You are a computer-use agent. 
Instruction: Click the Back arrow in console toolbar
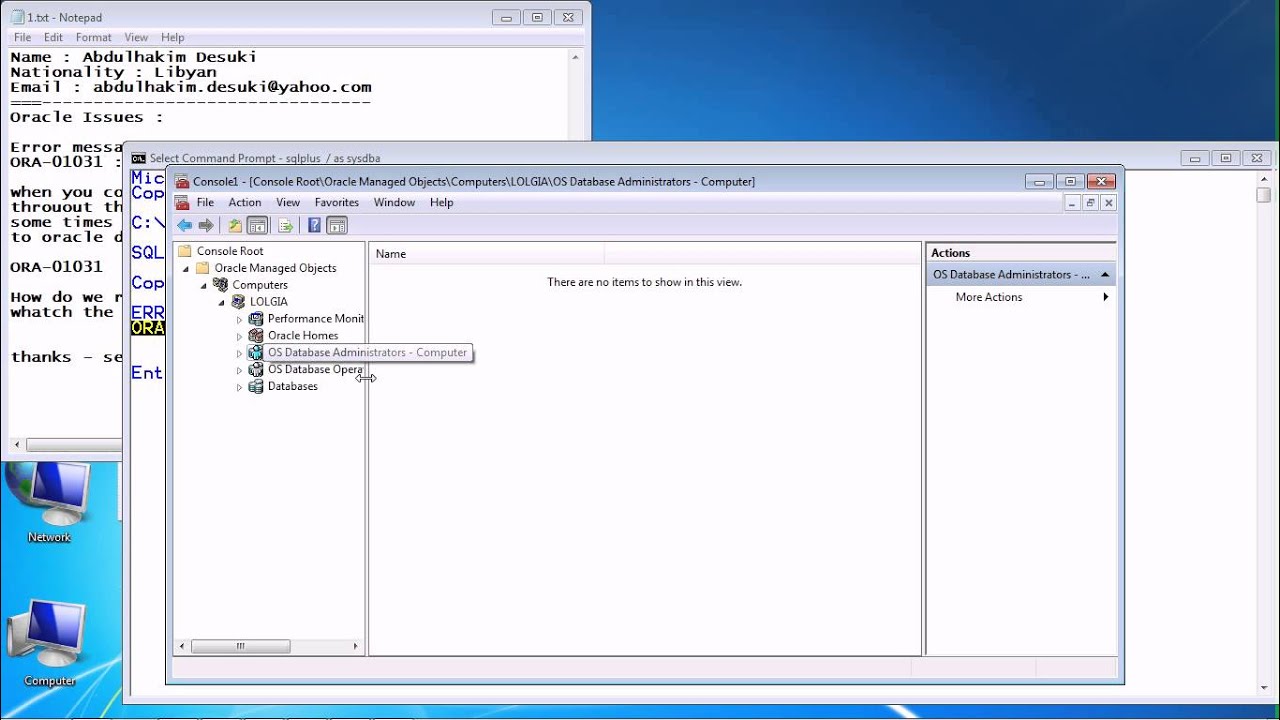point(184,226)
